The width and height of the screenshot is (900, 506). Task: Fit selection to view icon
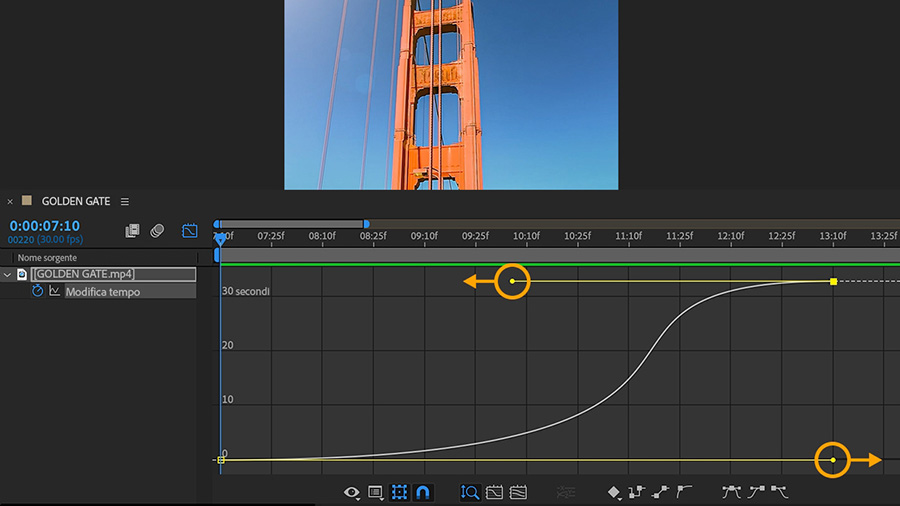(x=494, y=492)
